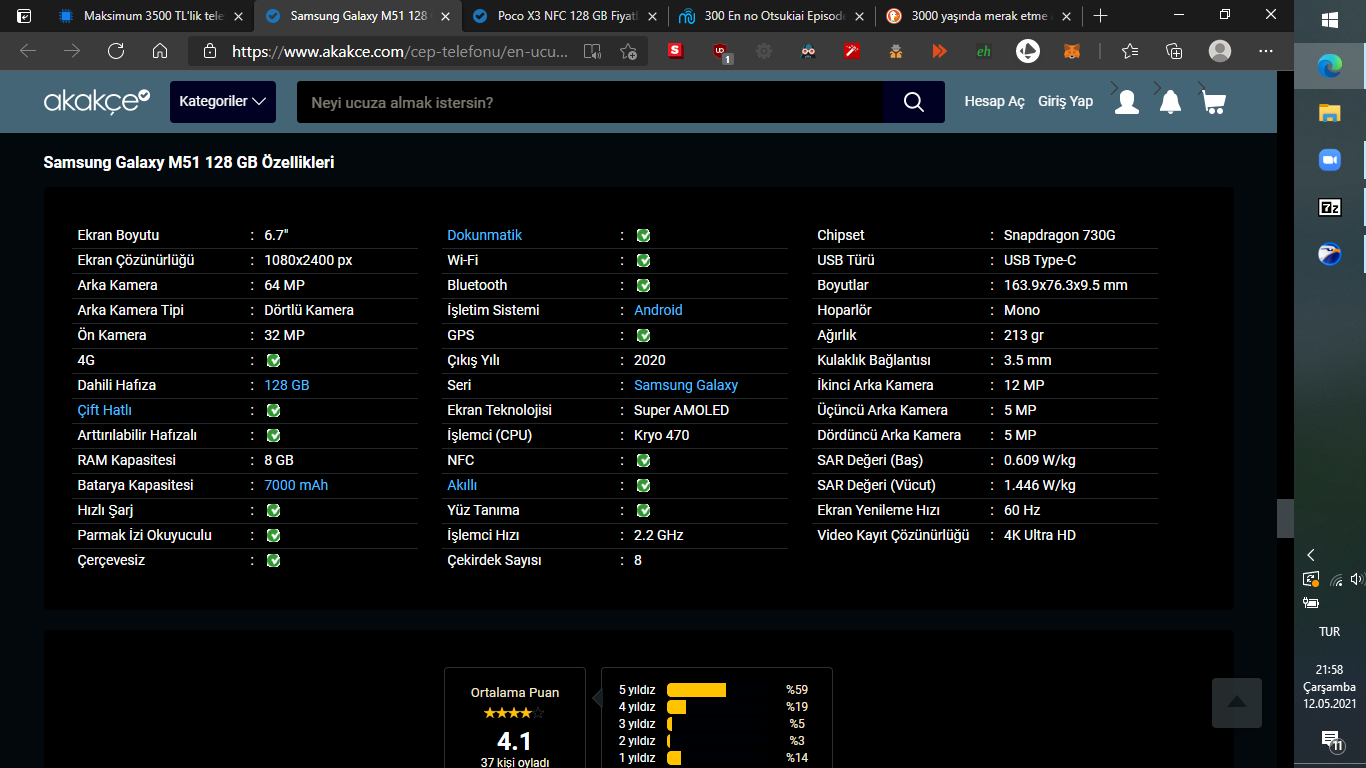Expand the Kategoriler dropdown
The height and width of the screenshot is (768, 1366).
click(223, 102)
